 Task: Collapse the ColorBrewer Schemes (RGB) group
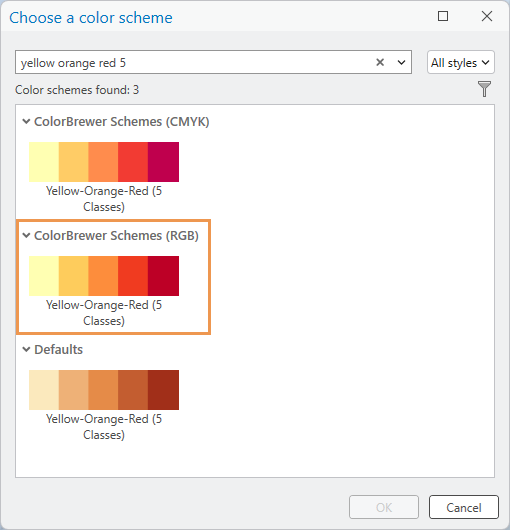point(26,235)
